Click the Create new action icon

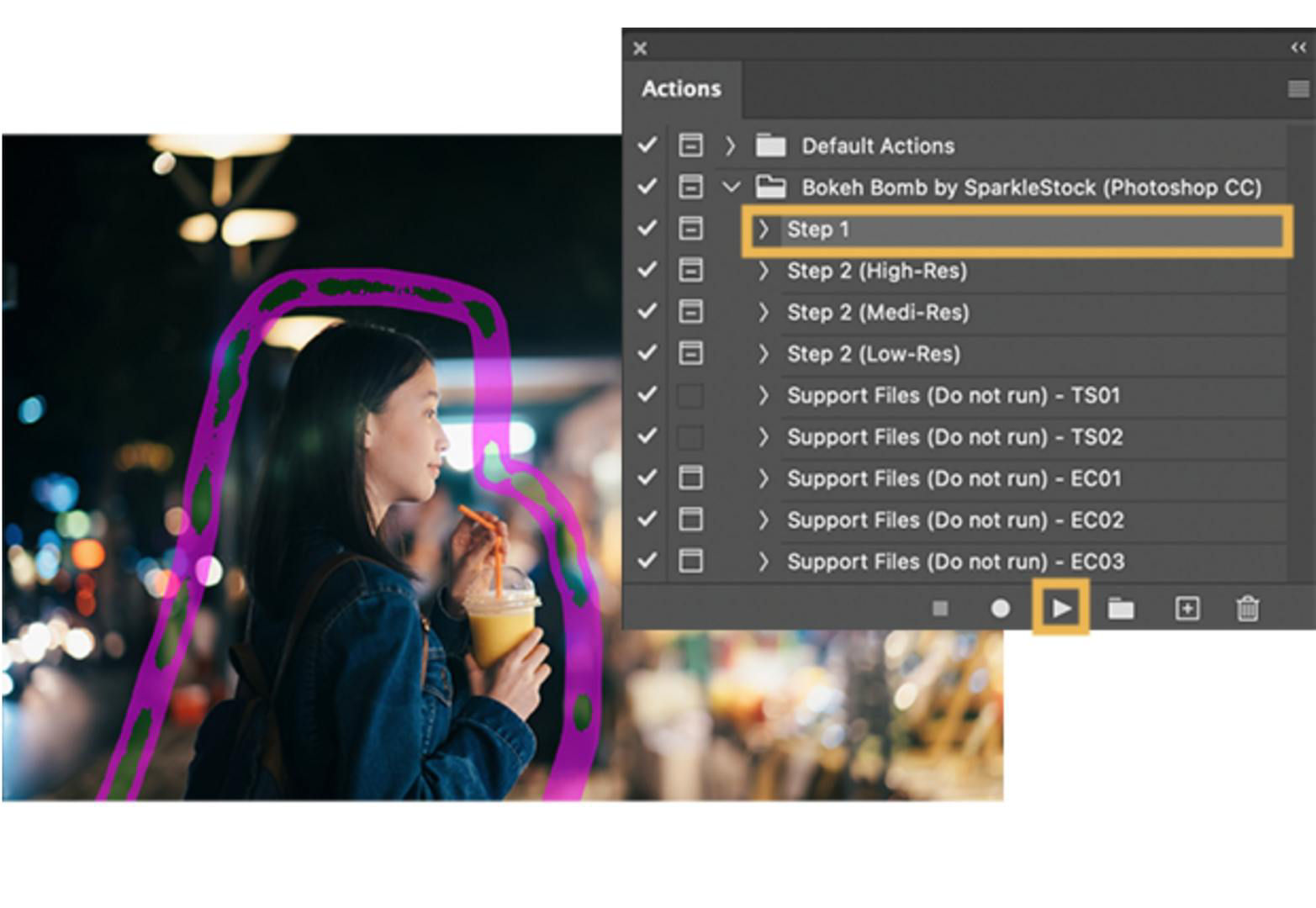click(1186, 608)
